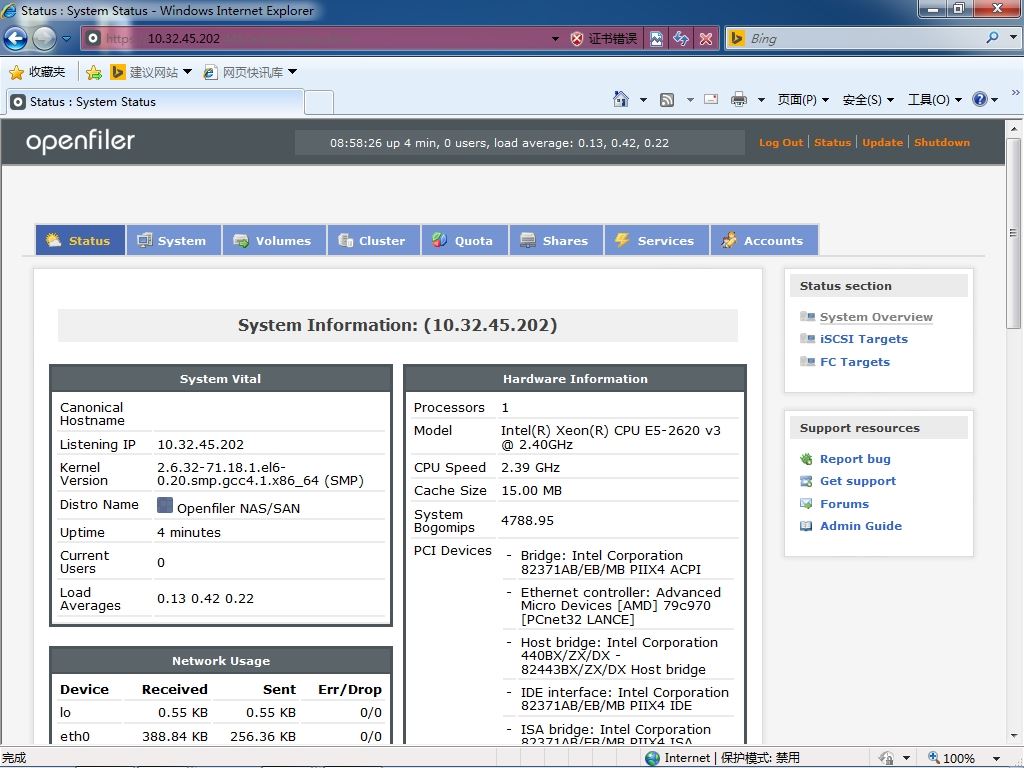Viewport: 1024px width, 768px height.
Task: Click the scrollbar down arrow
Action: coord(1014,735)
